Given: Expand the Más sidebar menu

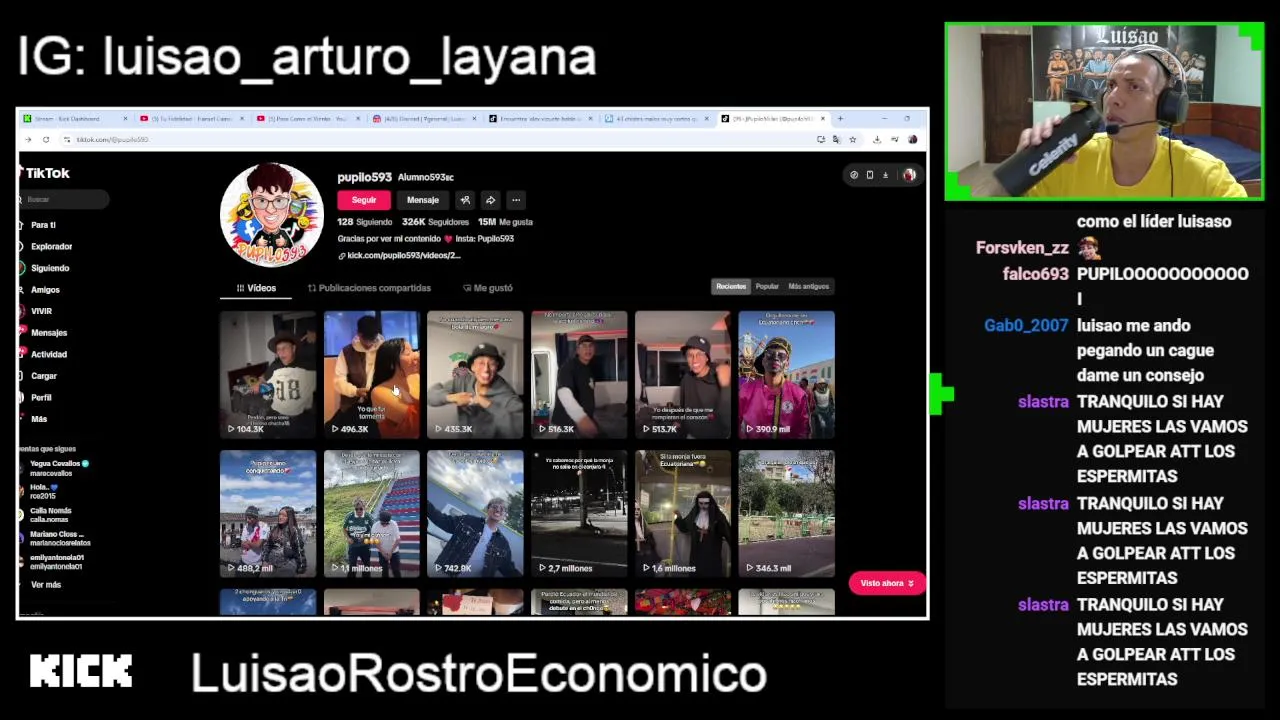Looking at the screenshot, I should (39, 419).
